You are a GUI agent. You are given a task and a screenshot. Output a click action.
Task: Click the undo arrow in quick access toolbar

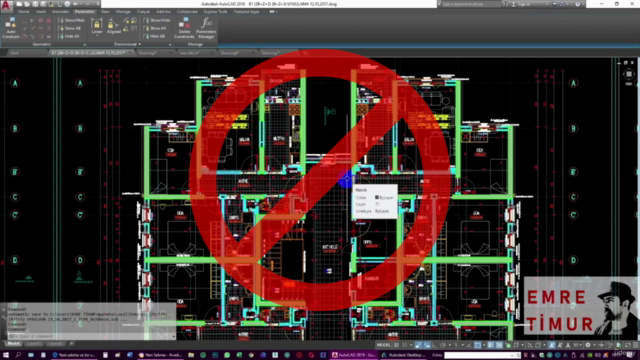[76, 4]
